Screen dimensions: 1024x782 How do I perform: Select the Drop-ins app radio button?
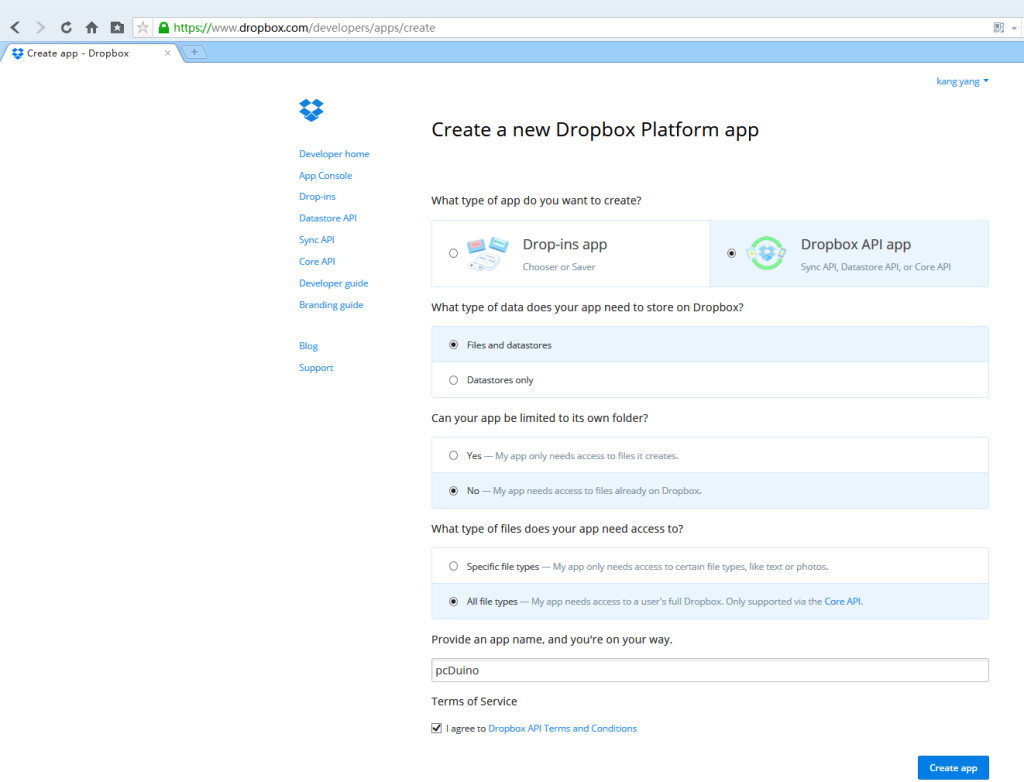tap(453, 253)
